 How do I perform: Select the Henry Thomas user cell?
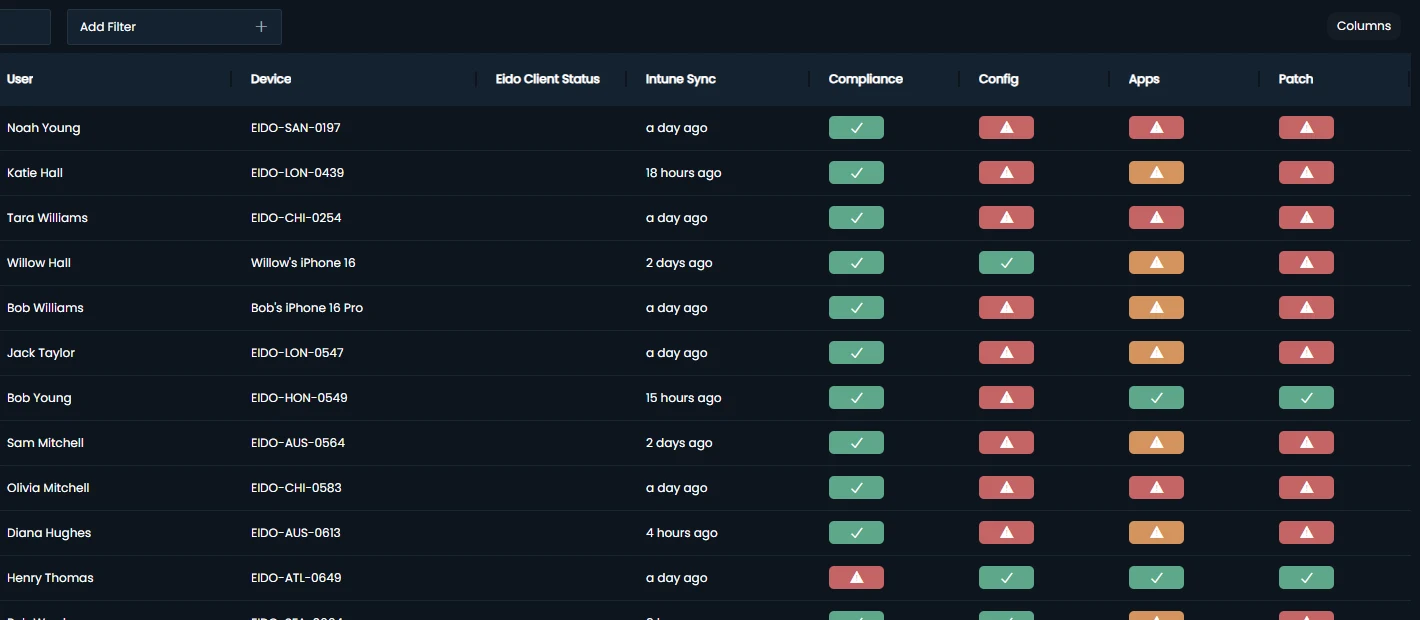click(50, 578)
